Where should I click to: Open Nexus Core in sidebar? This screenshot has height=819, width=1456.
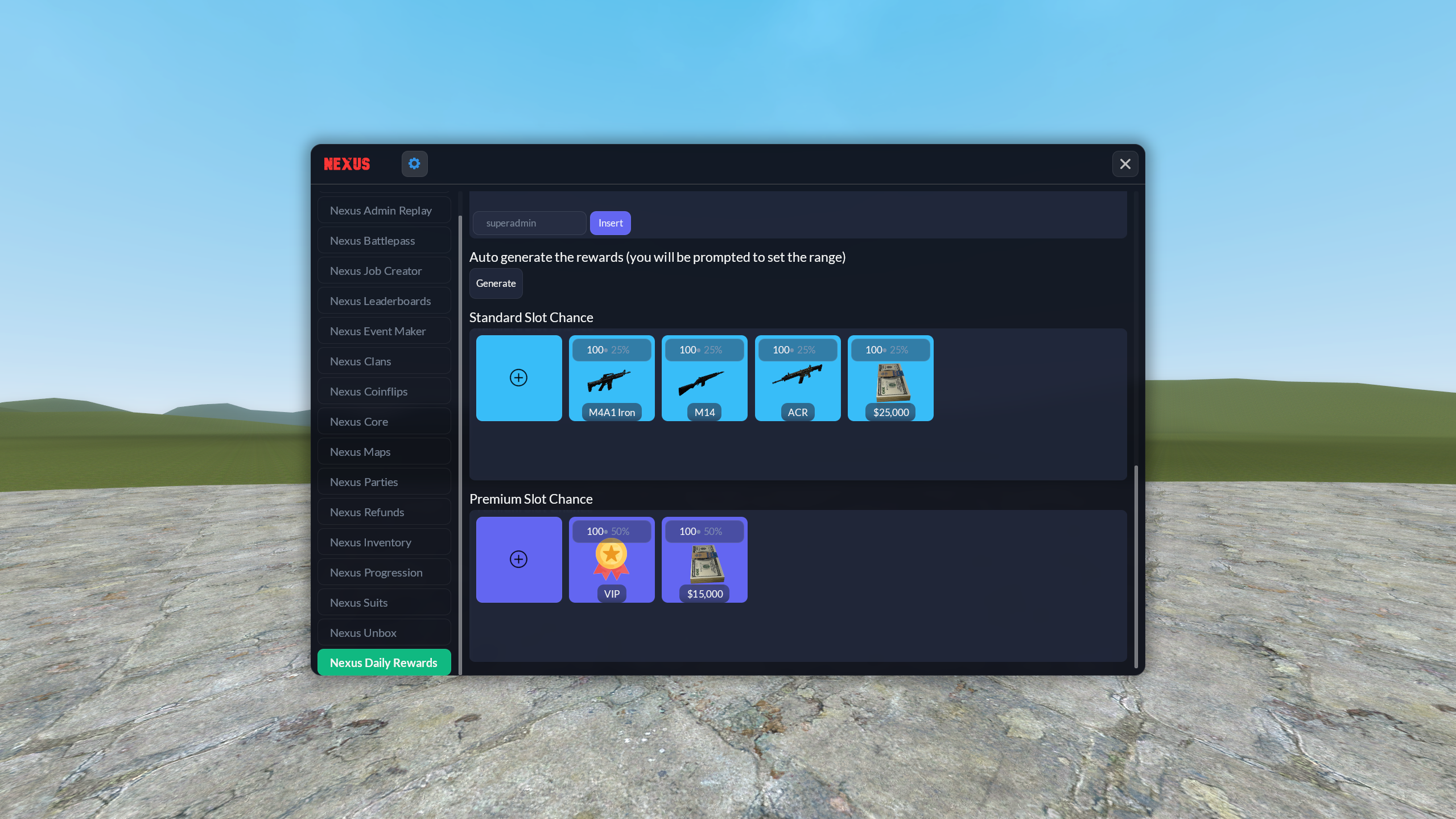click(384, 422)
